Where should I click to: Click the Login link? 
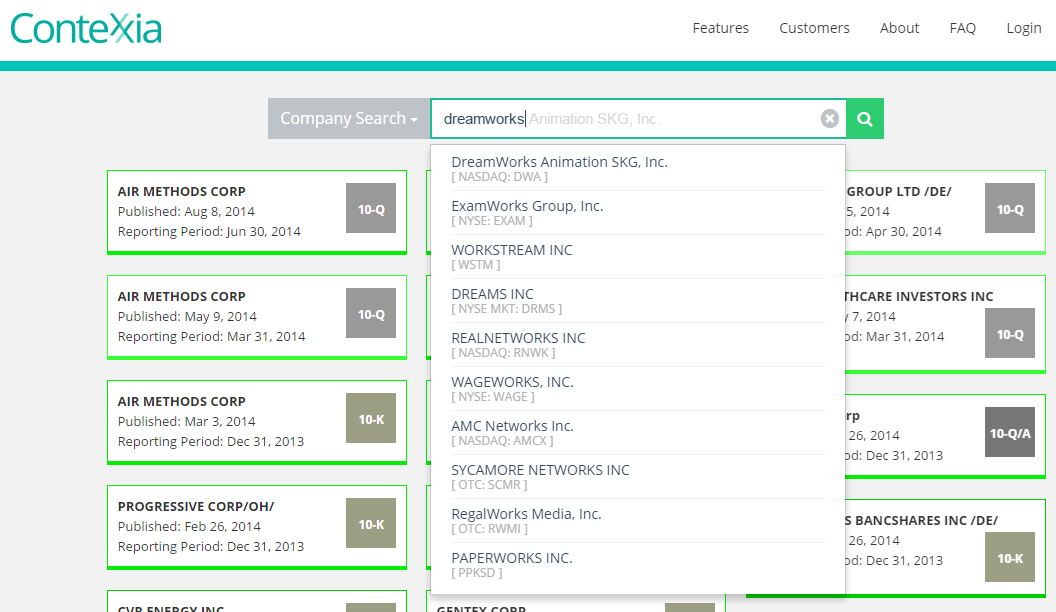pos(1024,28)
